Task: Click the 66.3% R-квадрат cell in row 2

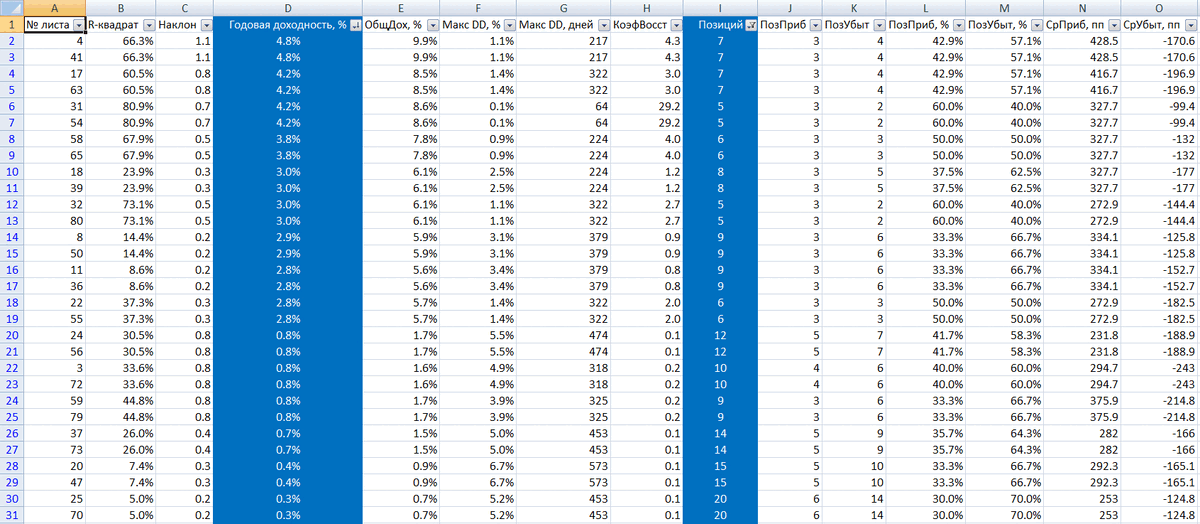Action: point(122,41)
